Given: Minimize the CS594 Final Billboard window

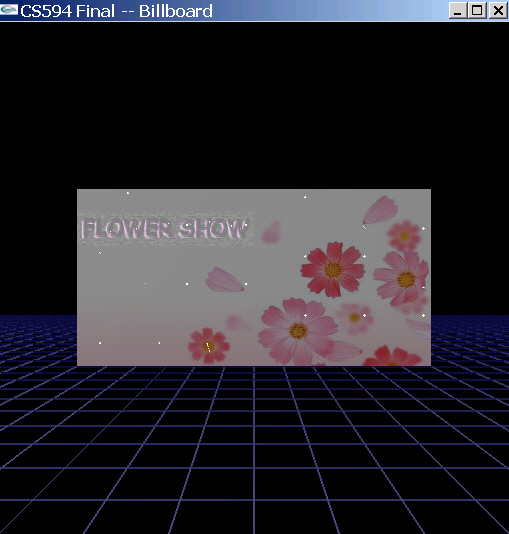Looking at the screenshot, I should click(x=458, y=11).
